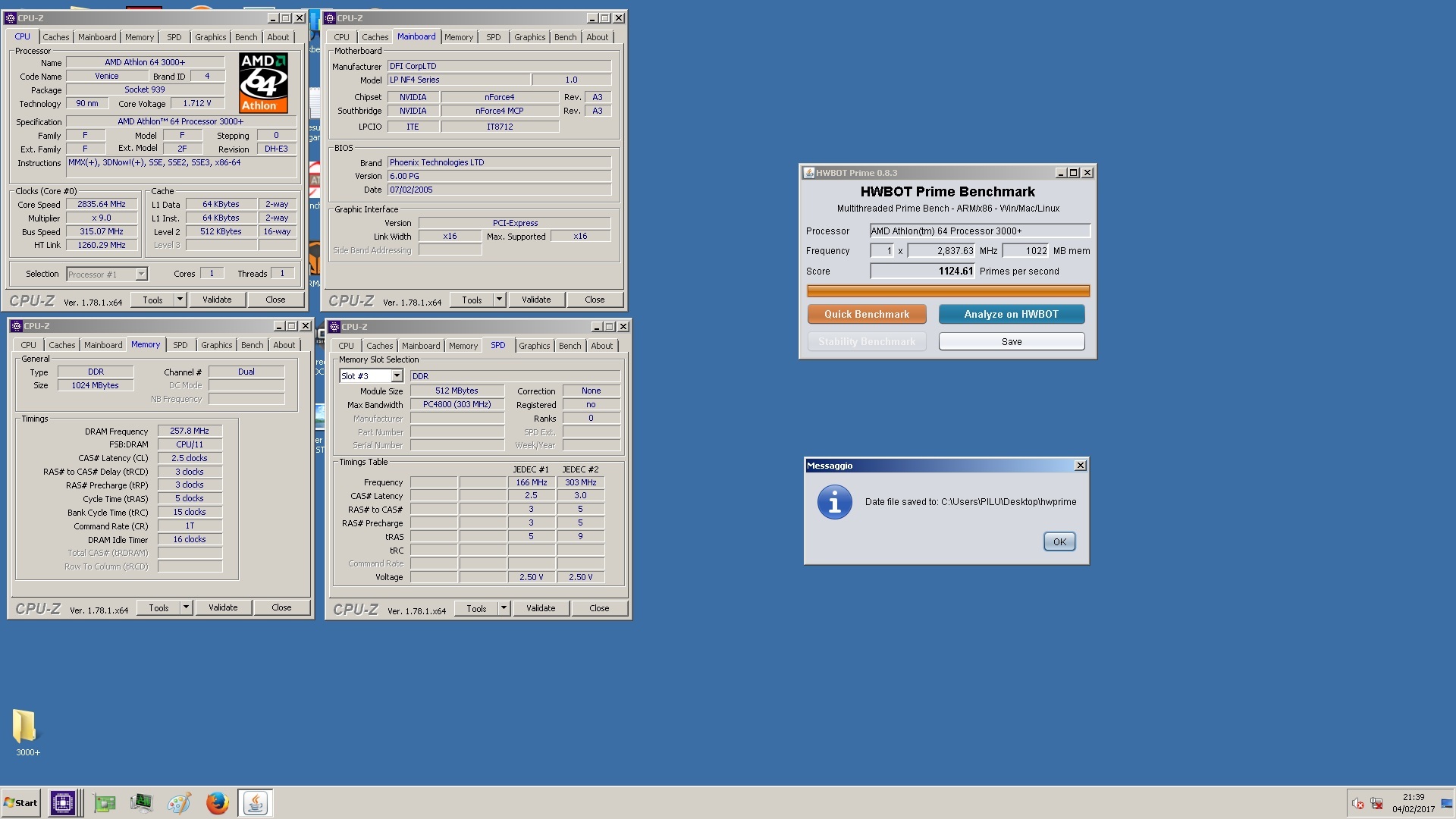
Task: Switch to Caches tab in CPU window
Action: click(55, 37)
